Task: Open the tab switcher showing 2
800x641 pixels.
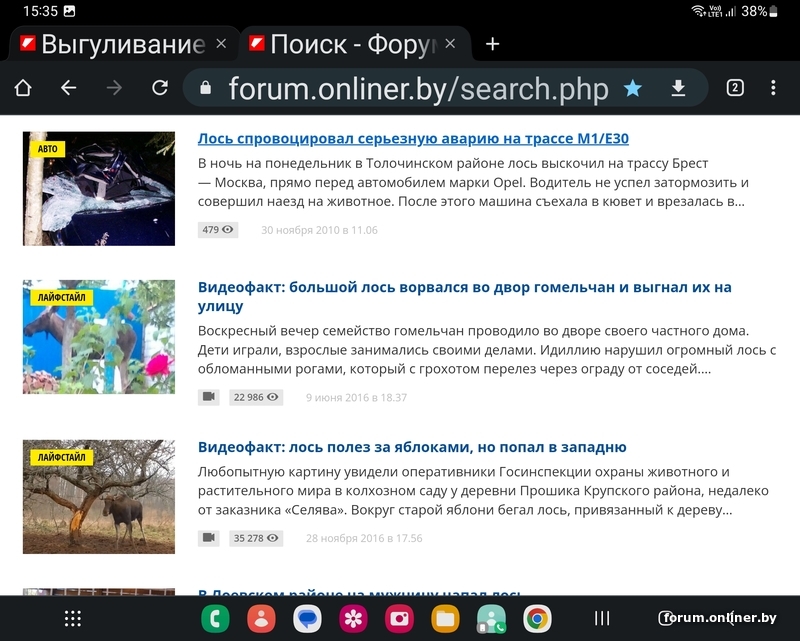Action: point(735,88)
